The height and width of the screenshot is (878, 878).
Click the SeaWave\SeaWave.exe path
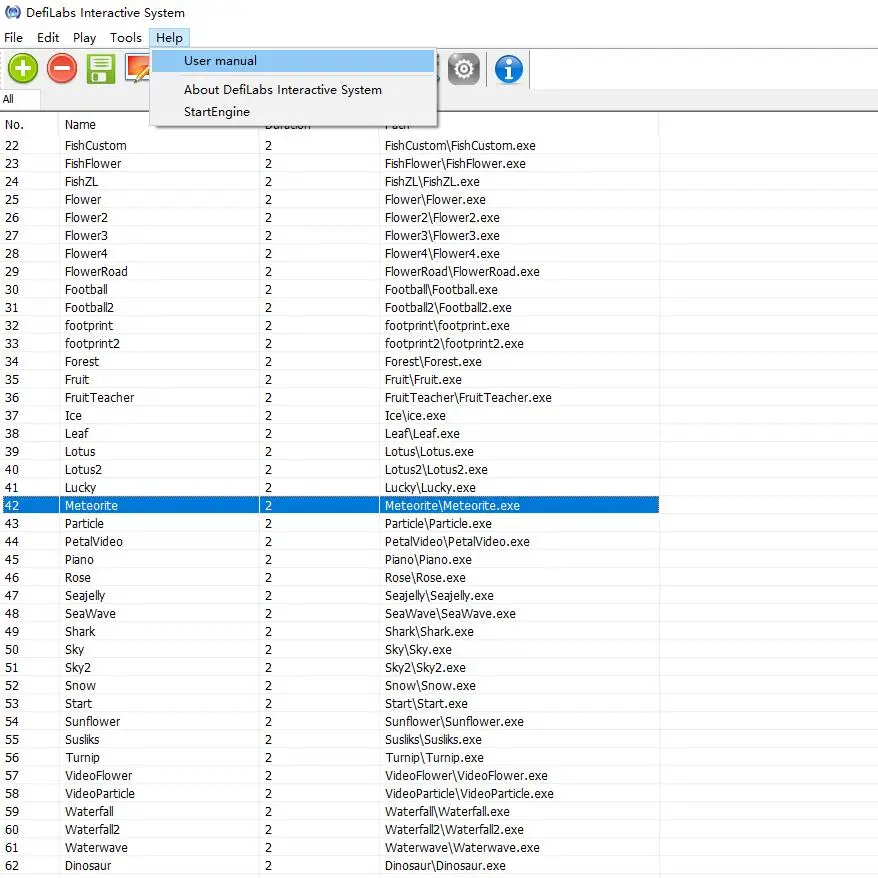coord(450,614)
